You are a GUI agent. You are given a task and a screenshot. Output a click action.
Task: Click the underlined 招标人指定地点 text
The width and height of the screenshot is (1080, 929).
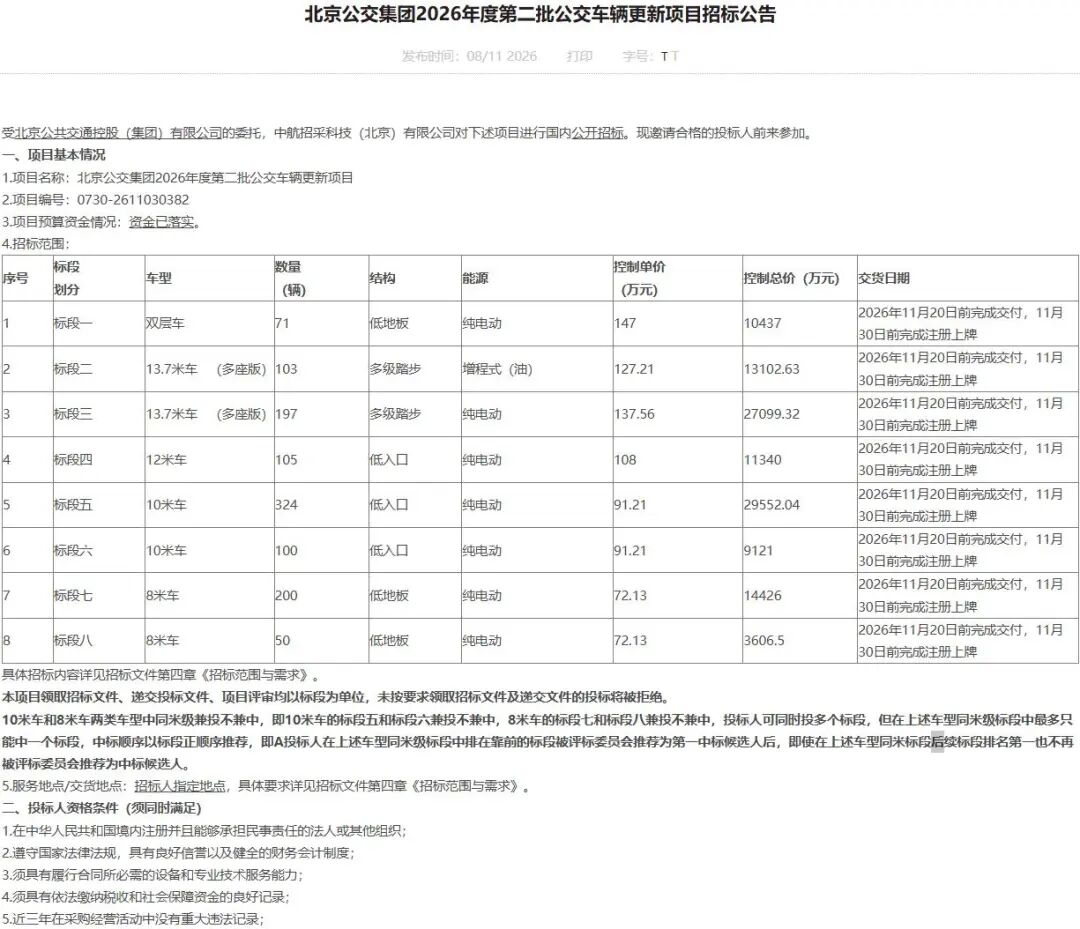pos(180,786)
